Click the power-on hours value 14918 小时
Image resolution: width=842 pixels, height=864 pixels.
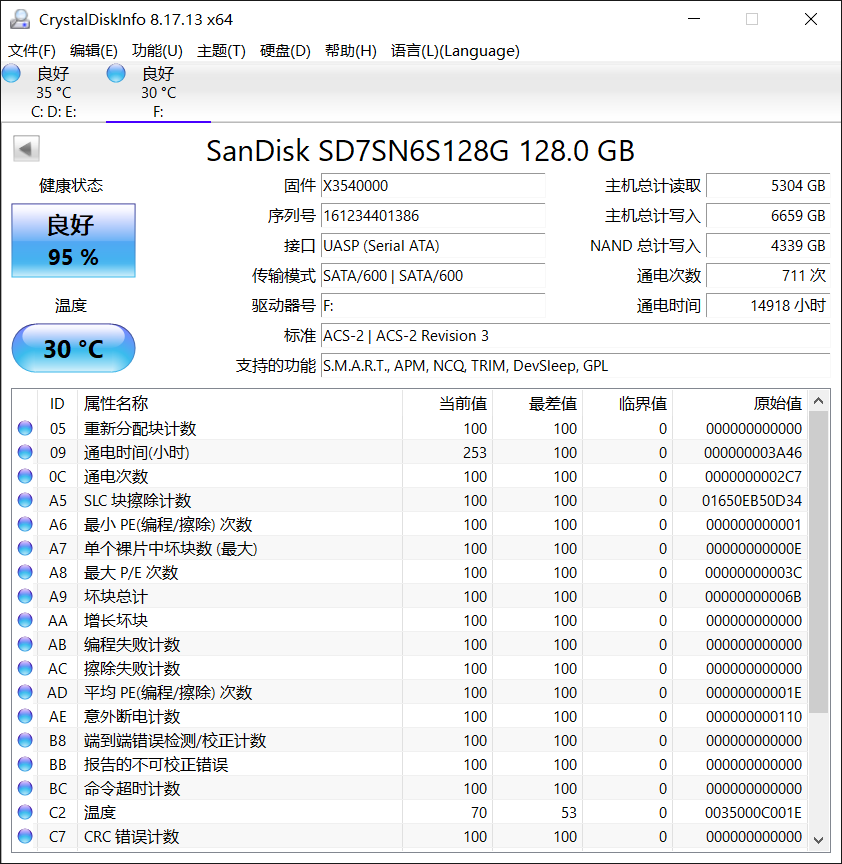pos(768,305)
